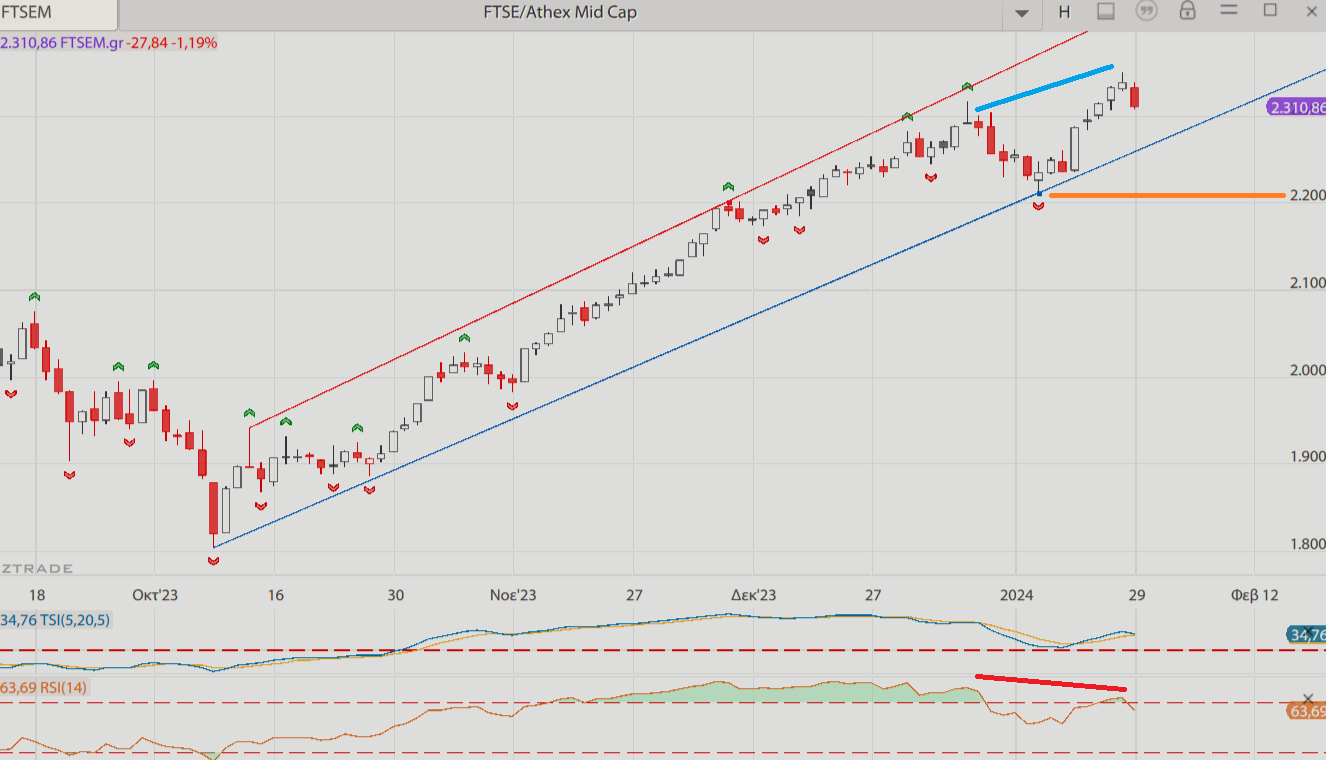Click the H timeframe button

1064,12
